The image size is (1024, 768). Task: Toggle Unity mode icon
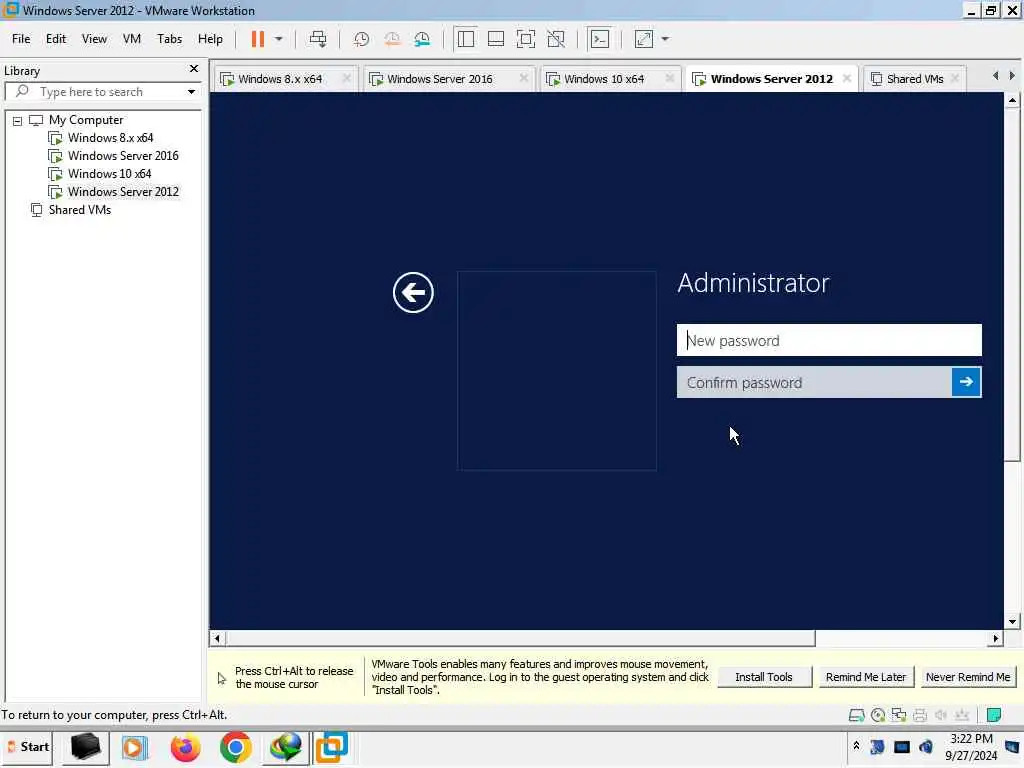556,39
